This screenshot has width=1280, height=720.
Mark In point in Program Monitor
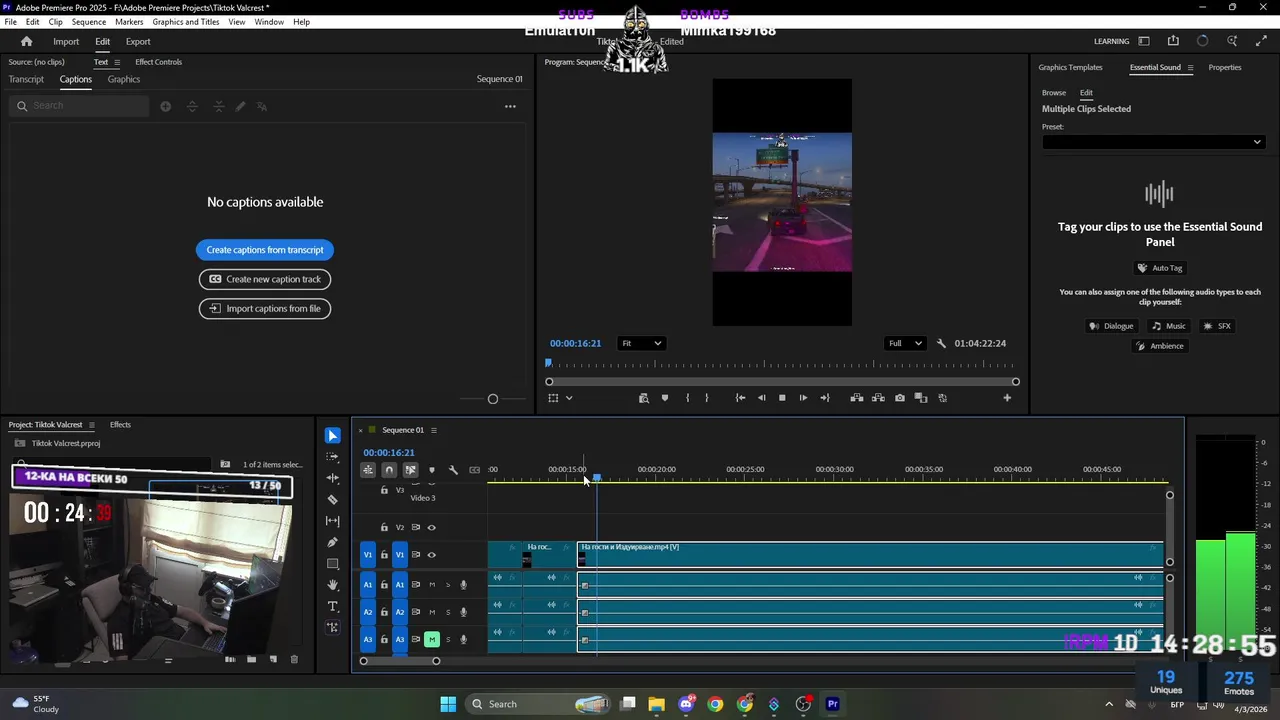coord(687,398)
